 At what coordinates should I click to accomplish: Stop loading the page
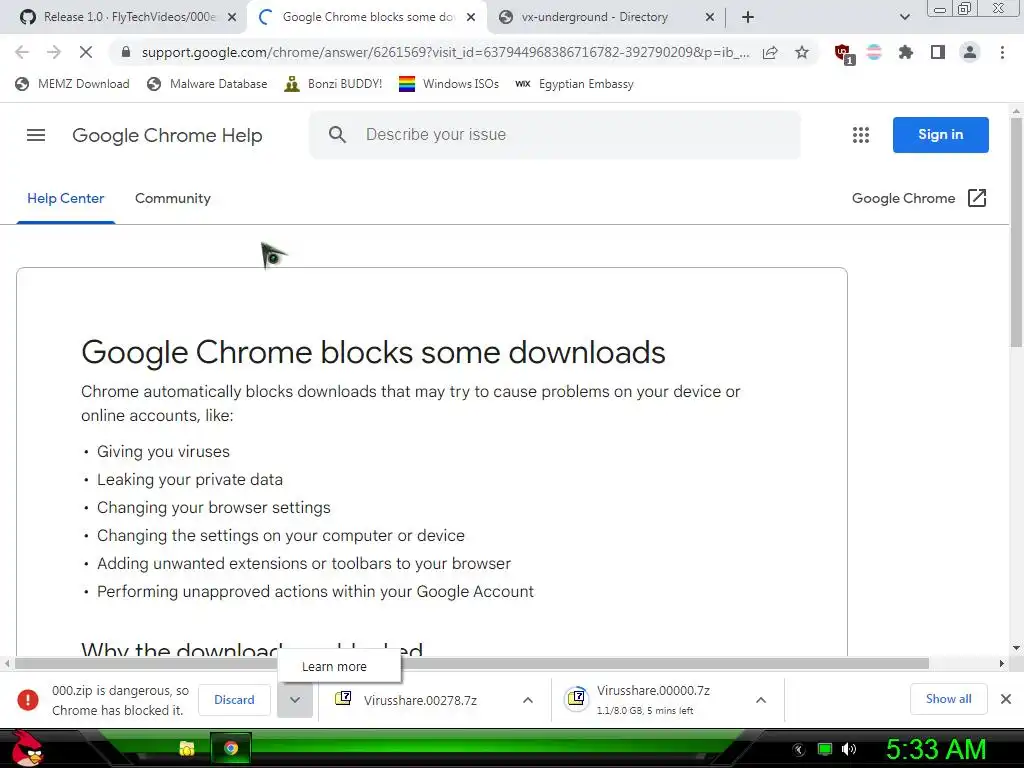point(86,52)
